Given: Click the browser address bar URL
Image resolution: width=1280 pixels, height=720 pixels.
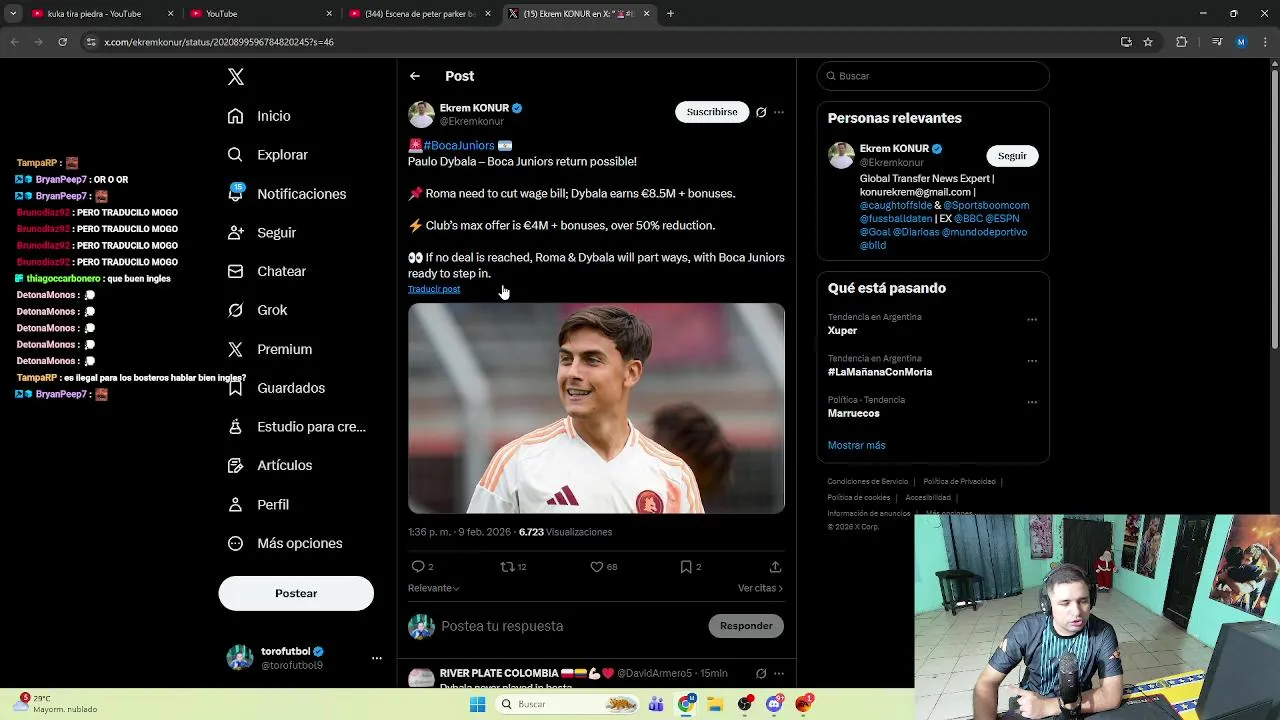Looking at the screenshot, I should coord(219,42).
